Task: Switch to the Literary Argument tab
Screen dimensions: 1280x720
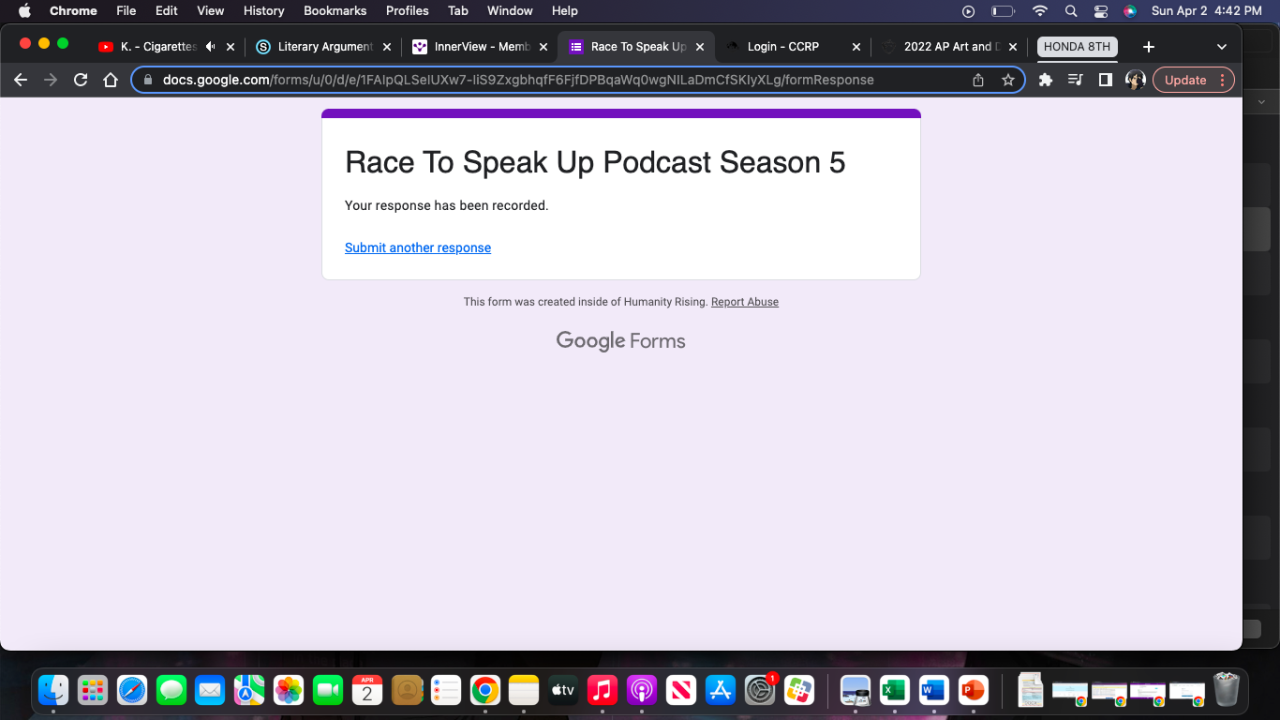Action: pyautogui.click(x=325, y=47)
